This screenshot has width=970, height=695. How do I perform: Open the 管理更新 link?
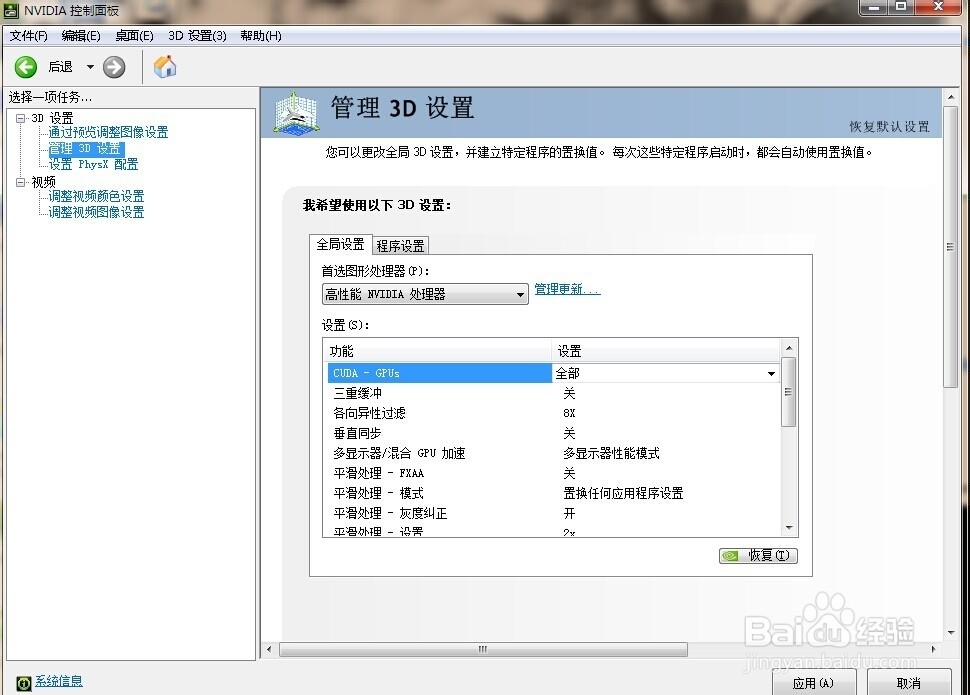[567, 289]
